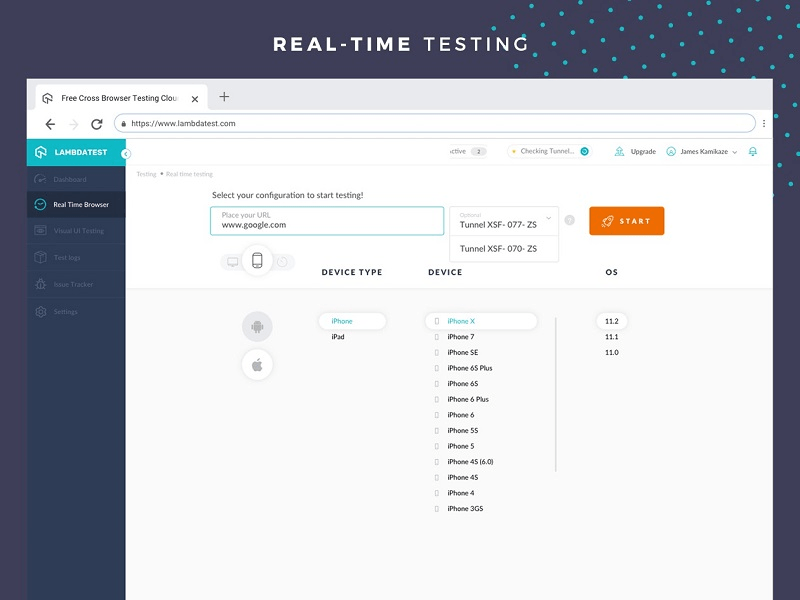The width and height of the screenshot is (800, 600).
Task: Choose iPad device type
Action: 338,337
